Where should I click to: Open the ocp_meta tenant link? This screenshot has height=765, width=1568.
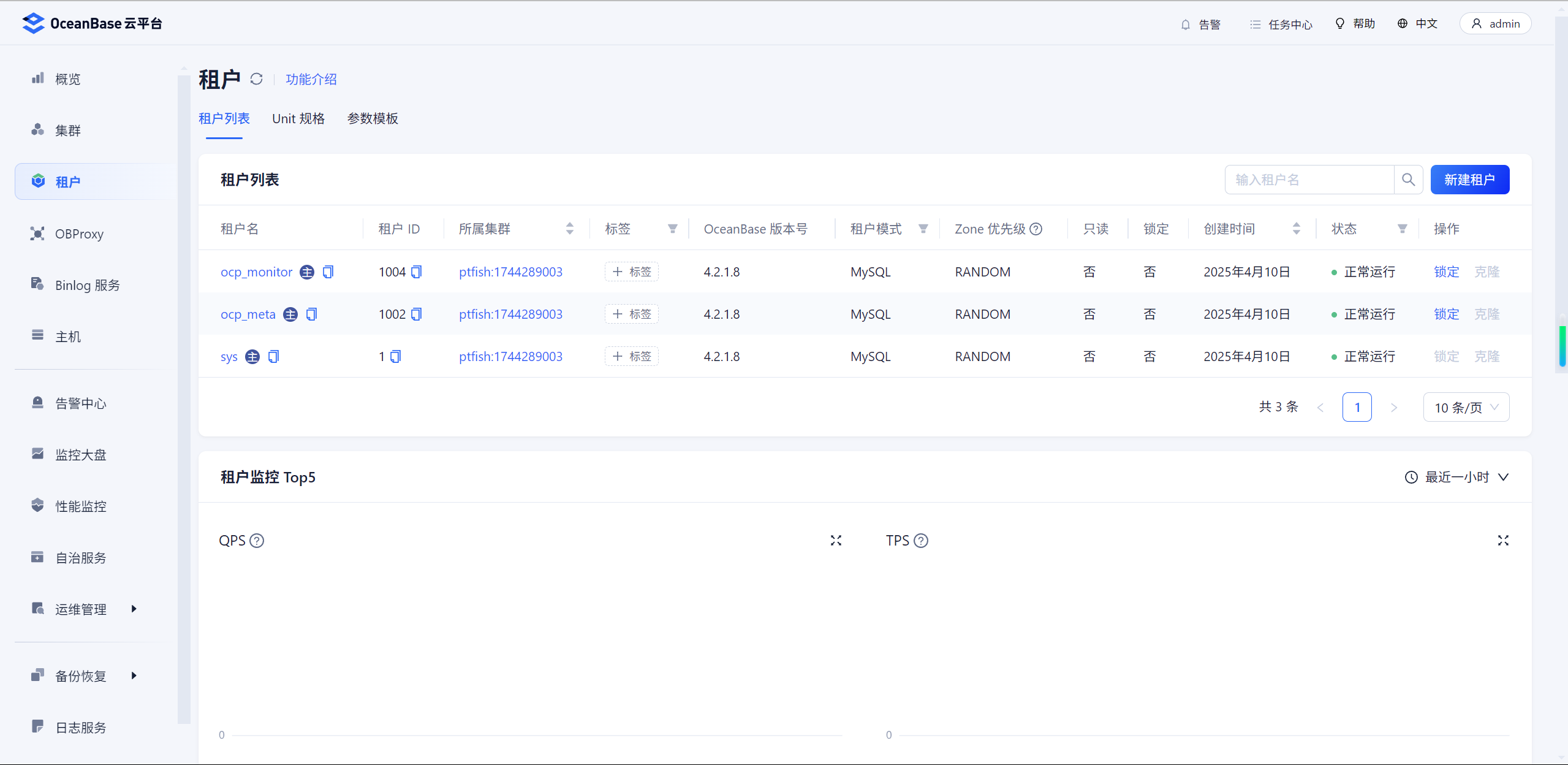tap(248, 314)
